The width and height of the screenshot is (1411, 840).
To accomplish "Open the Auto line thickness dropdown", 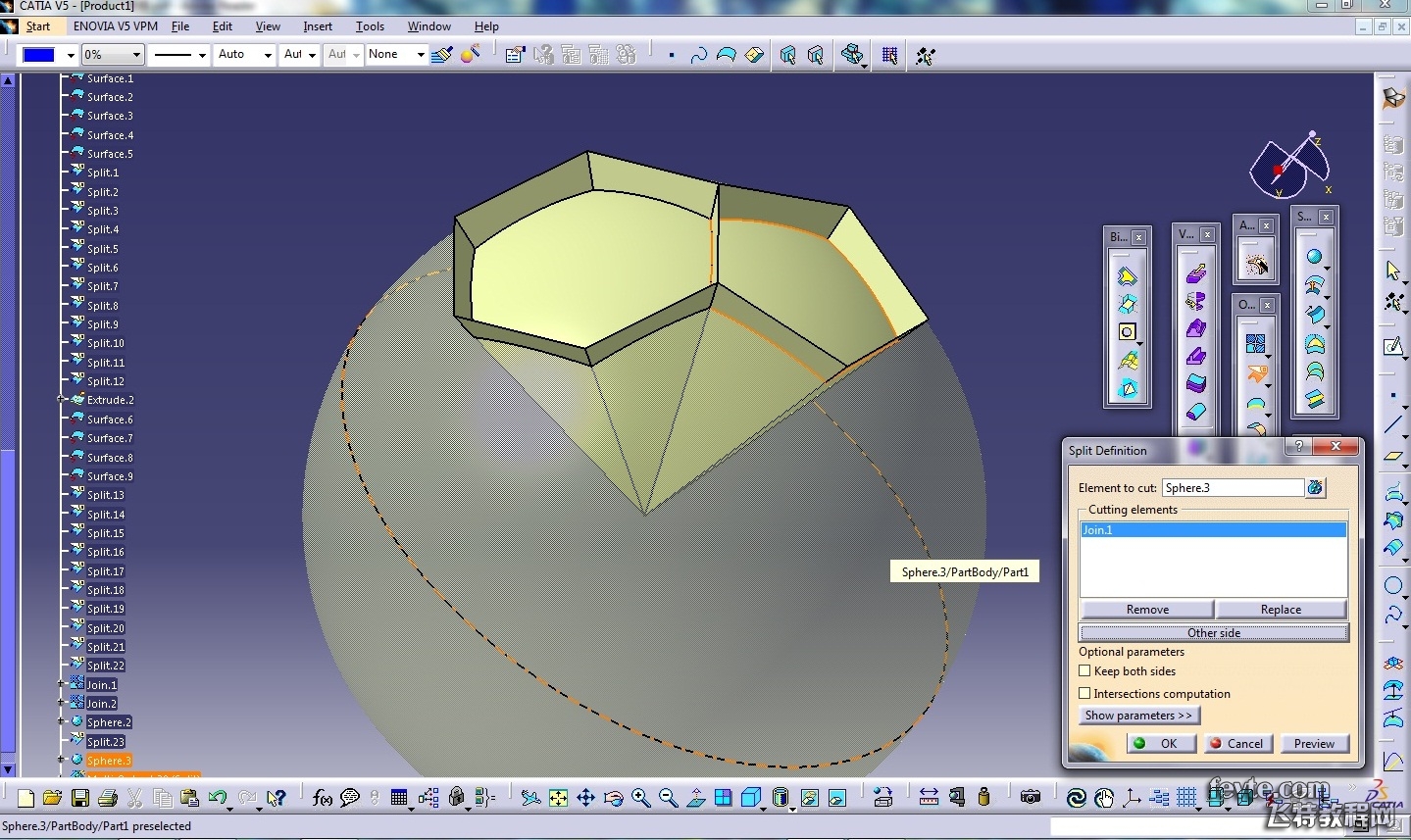I will 268,55.
